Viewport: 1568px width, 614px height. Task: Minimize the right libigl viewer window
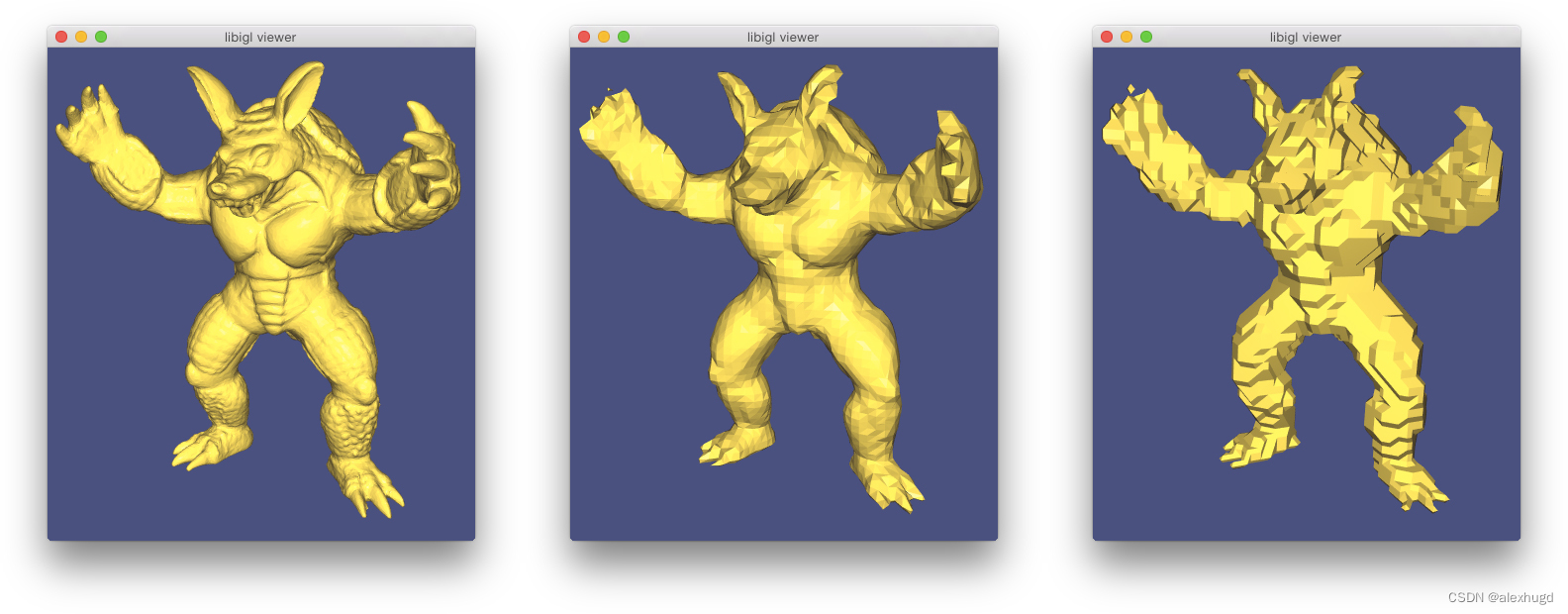tap(1127, 37)
